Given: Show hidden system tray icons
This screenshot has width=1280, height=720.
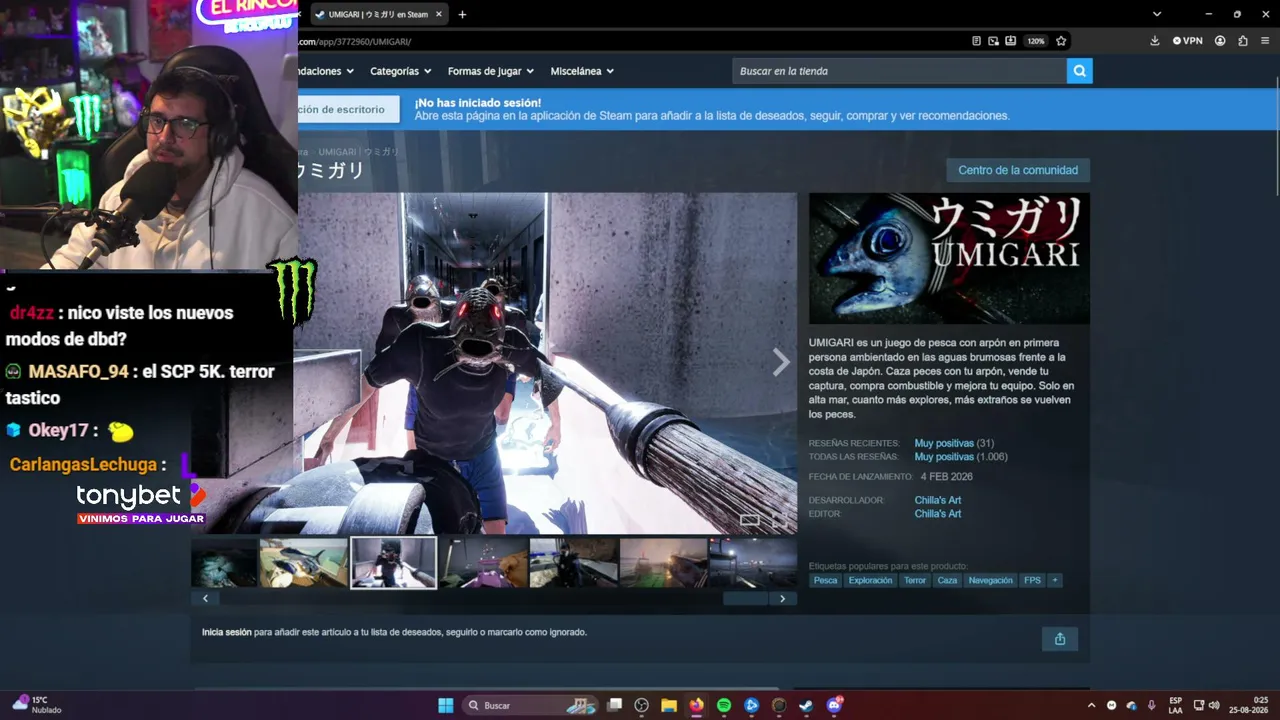Looking at the screenshot, I should point(1091,705).
